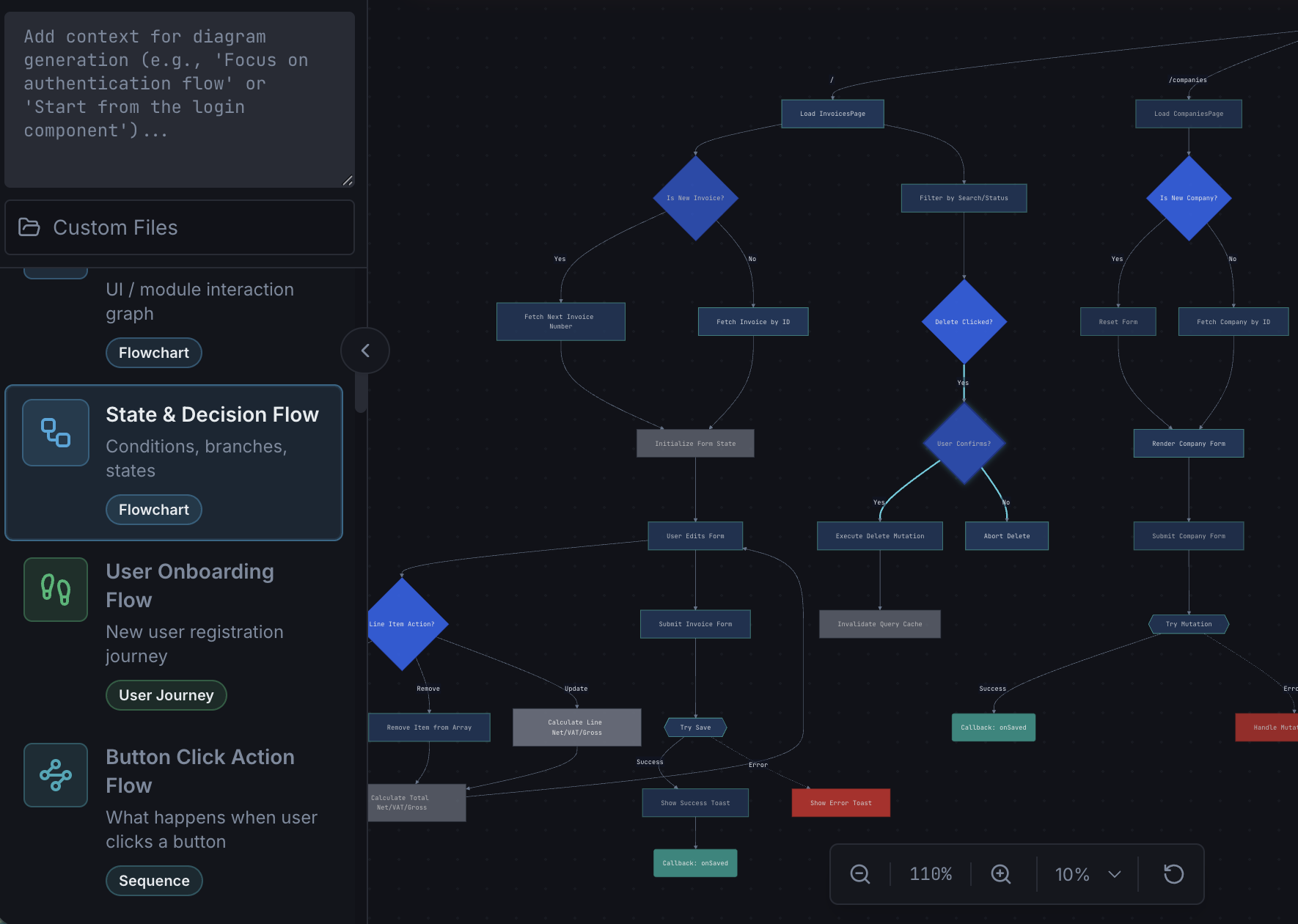The width and height of the screenshot is (1298, 924).
Task: Click the 110% zoom percentage label
Action: pos(930,873)
